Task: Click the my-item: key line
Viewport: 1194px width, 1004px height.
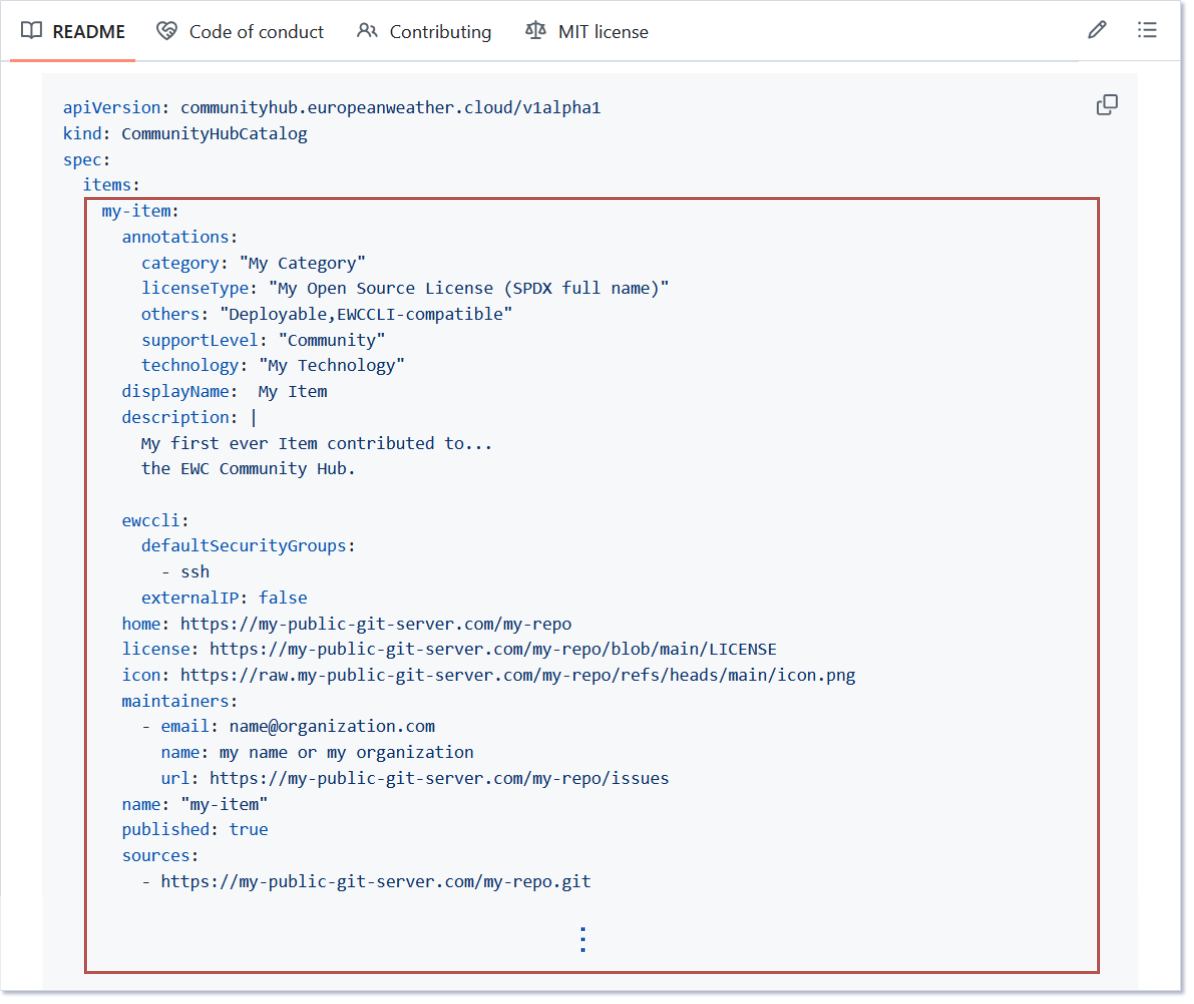Action: (140, 211)
